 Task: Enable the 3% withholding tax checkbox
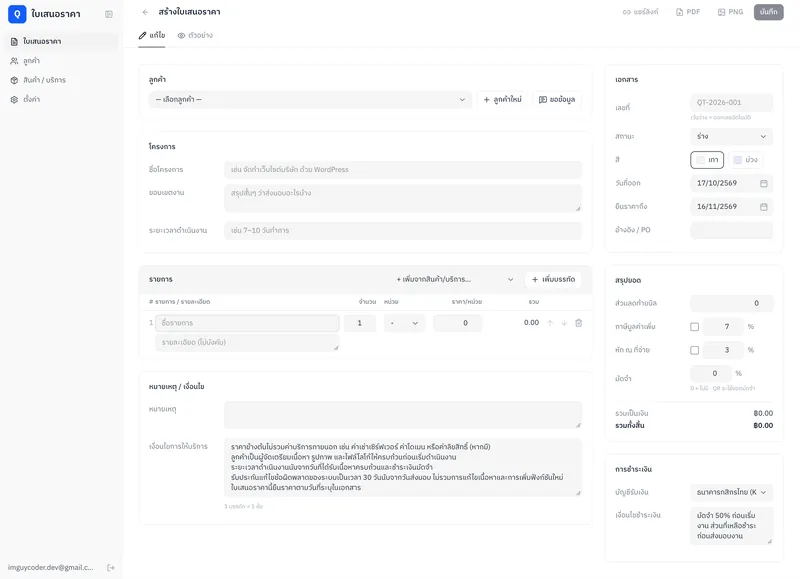point(694,350)
